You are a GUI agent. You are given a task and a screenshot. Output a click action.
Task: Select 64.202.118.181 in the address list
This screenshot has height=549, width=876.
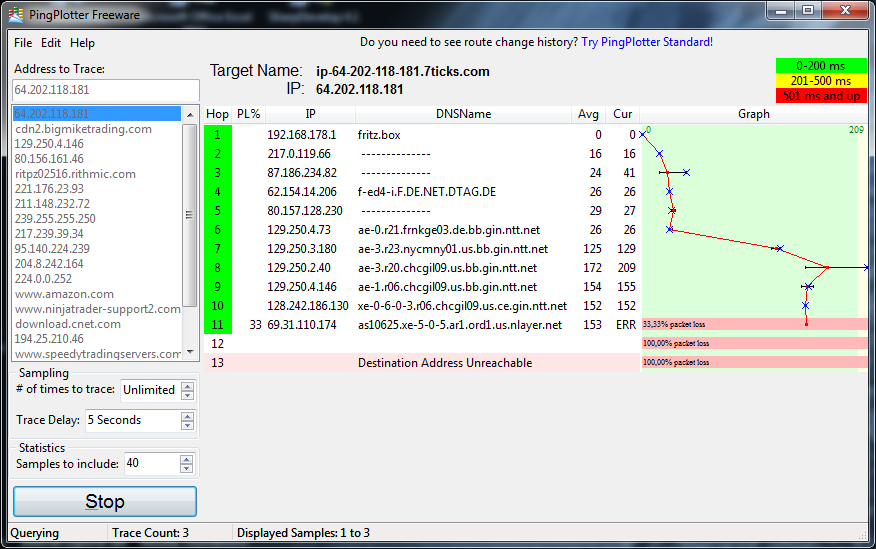tap(97, 114)
